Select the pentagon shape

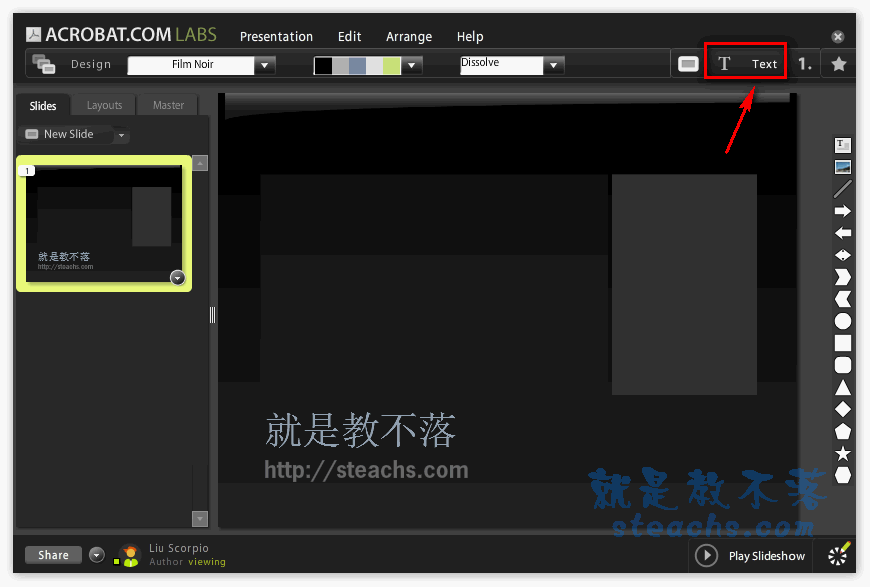click(x=843, y=431)
